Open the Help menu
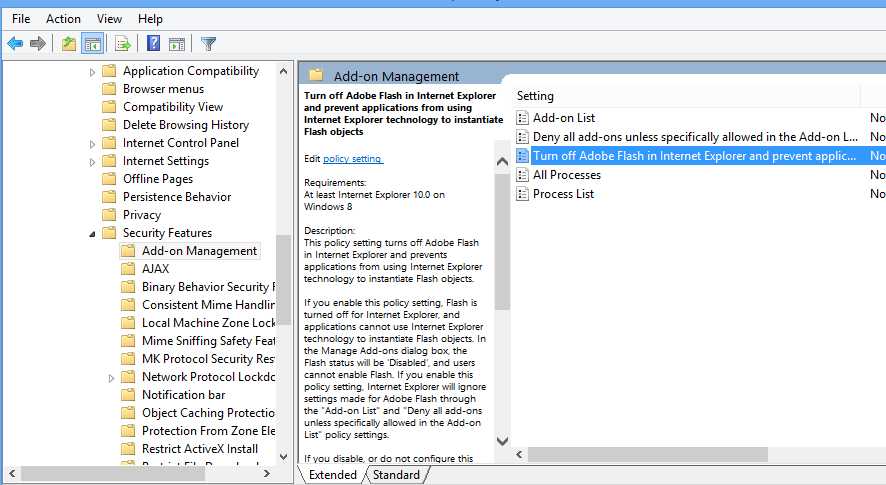 click(150, 19)
